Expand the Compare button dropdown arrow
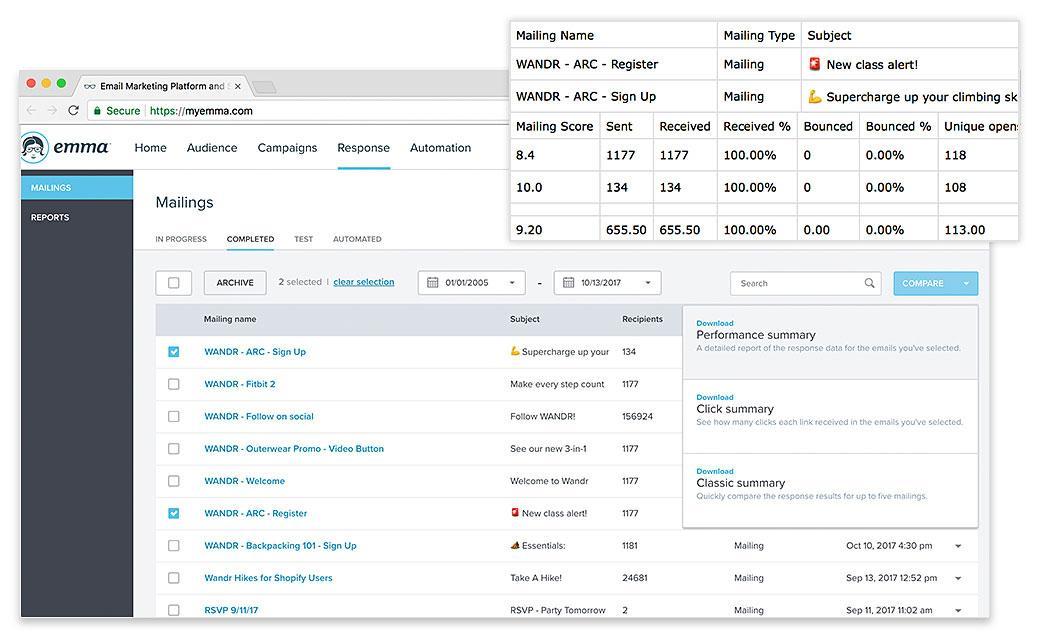Image resolution: width=1040 pixels, height=640 pixels. click(966, 283)
